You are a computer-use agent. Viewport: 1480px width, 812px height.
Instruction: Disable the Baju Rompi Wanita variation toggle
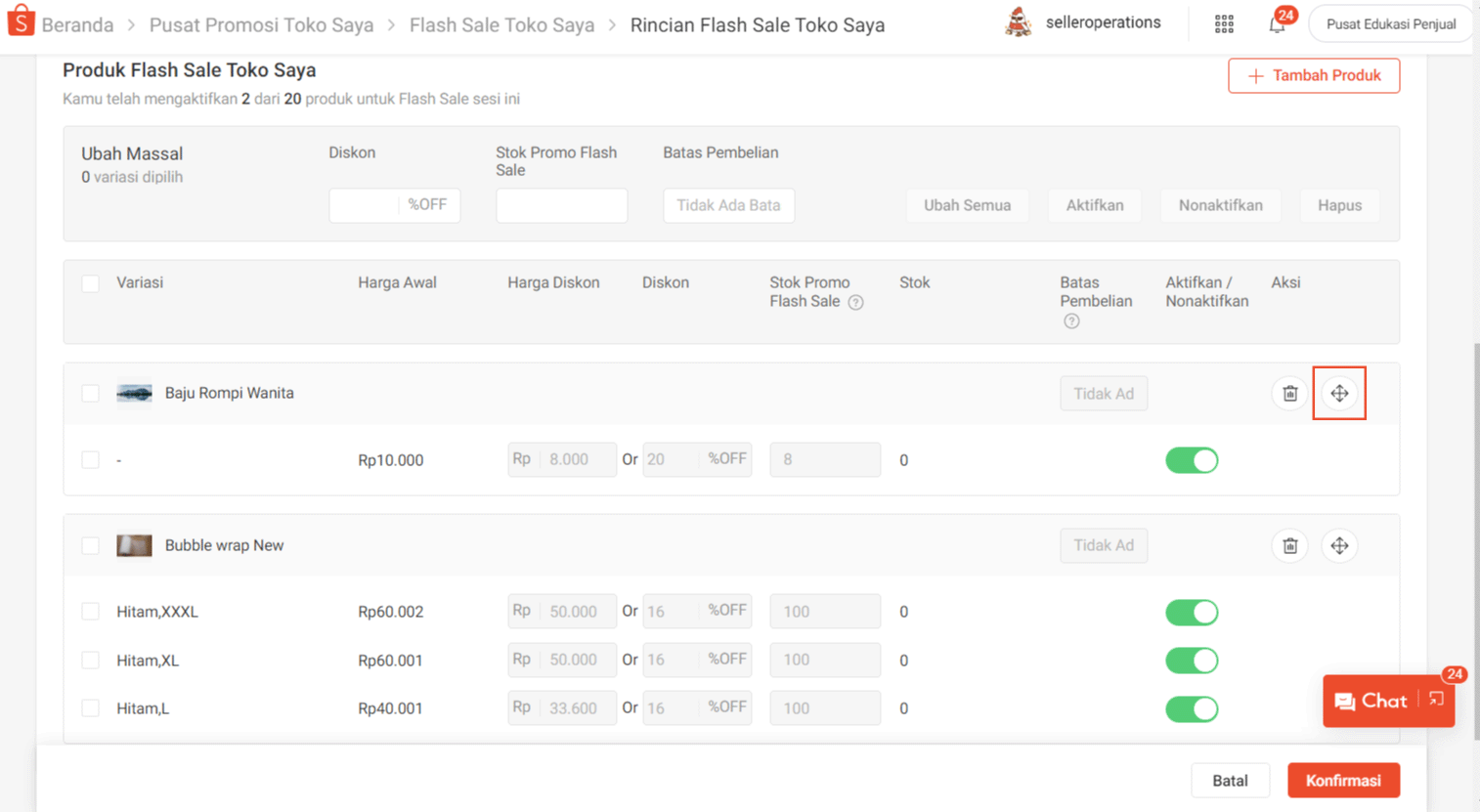pyautogui.click(x=1191, y=460)
